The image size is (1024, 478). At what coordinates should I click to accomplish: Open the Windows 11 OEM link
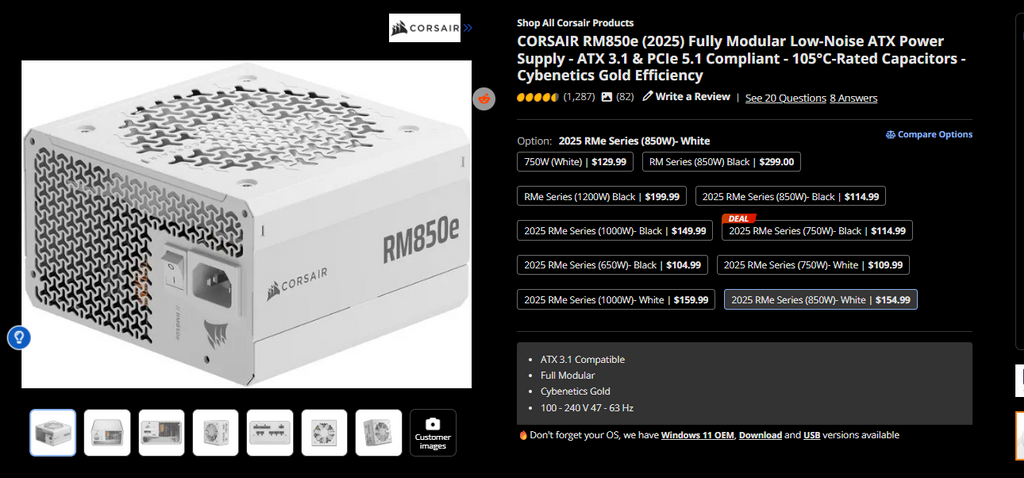697,435
